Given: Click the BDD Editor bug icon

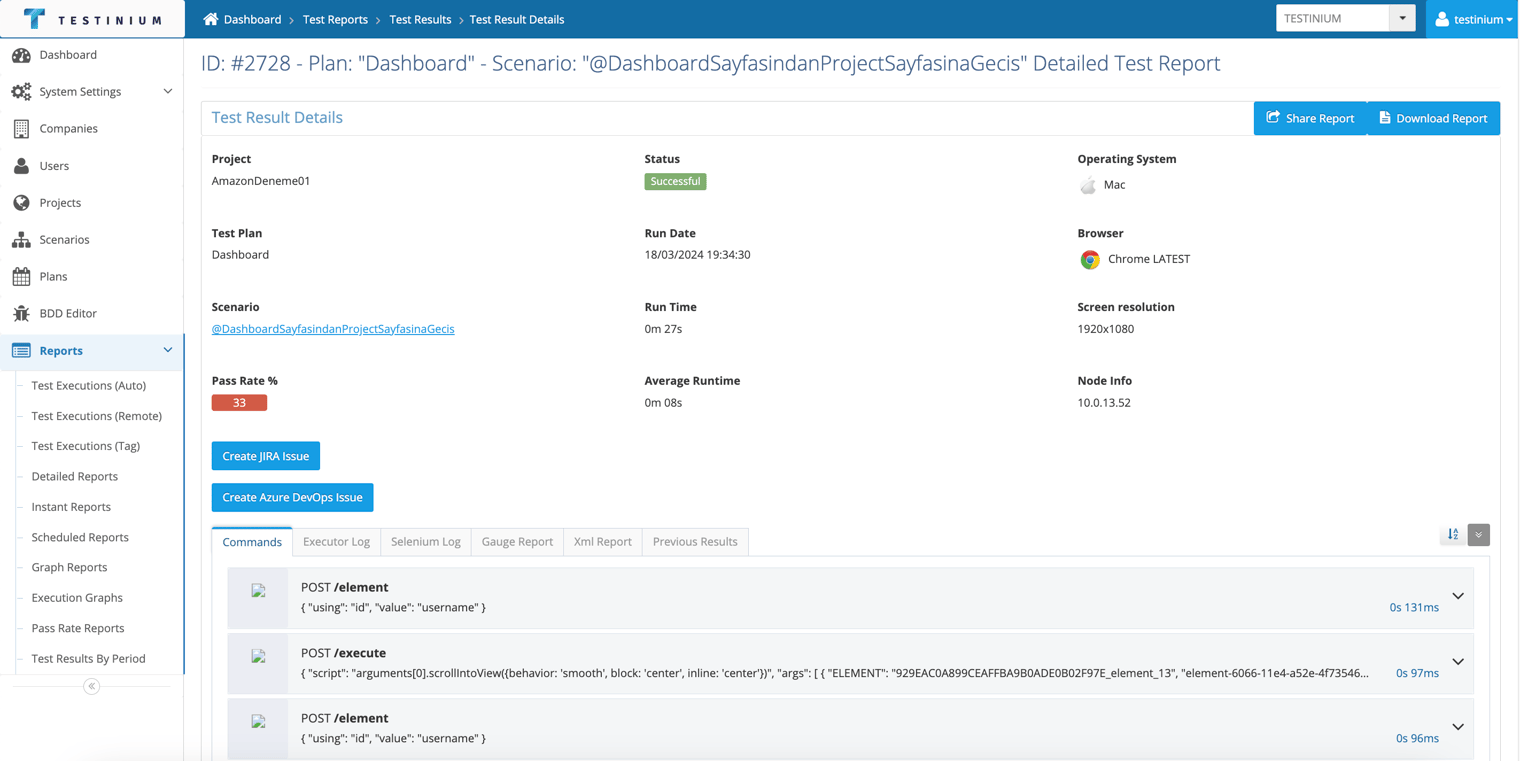Looking at the screenshot, I should click(x=21, y=314).
